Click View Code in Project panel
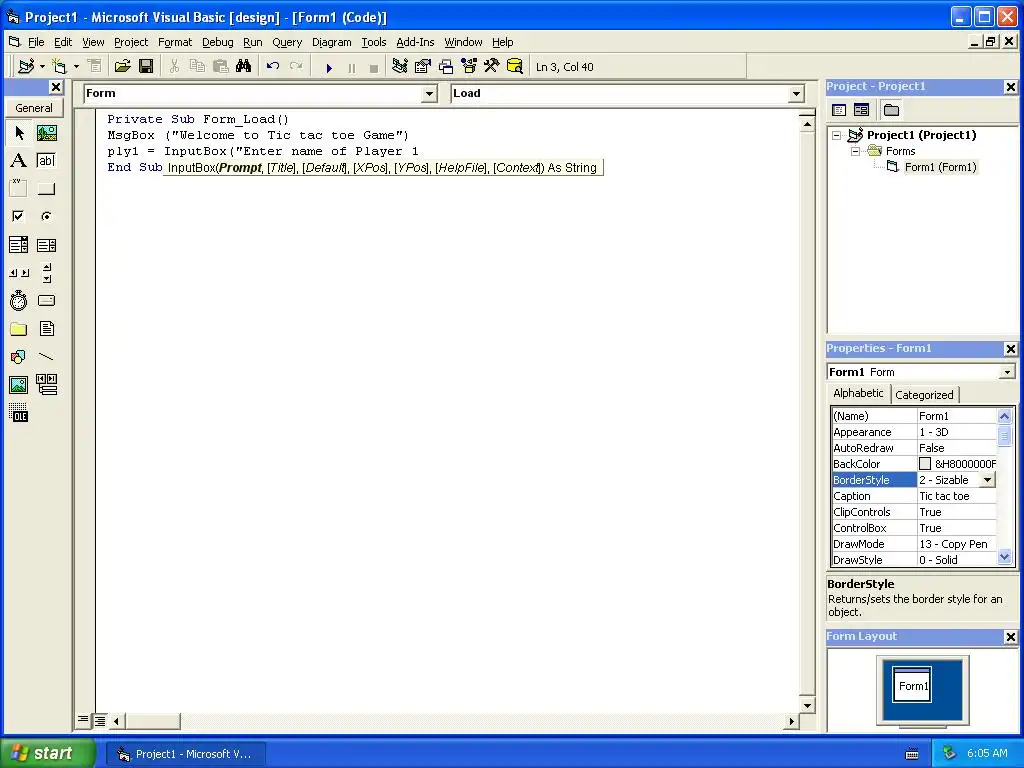This screenshot has height=768, width=1024. pyautogui.click(x=839, y=110)
